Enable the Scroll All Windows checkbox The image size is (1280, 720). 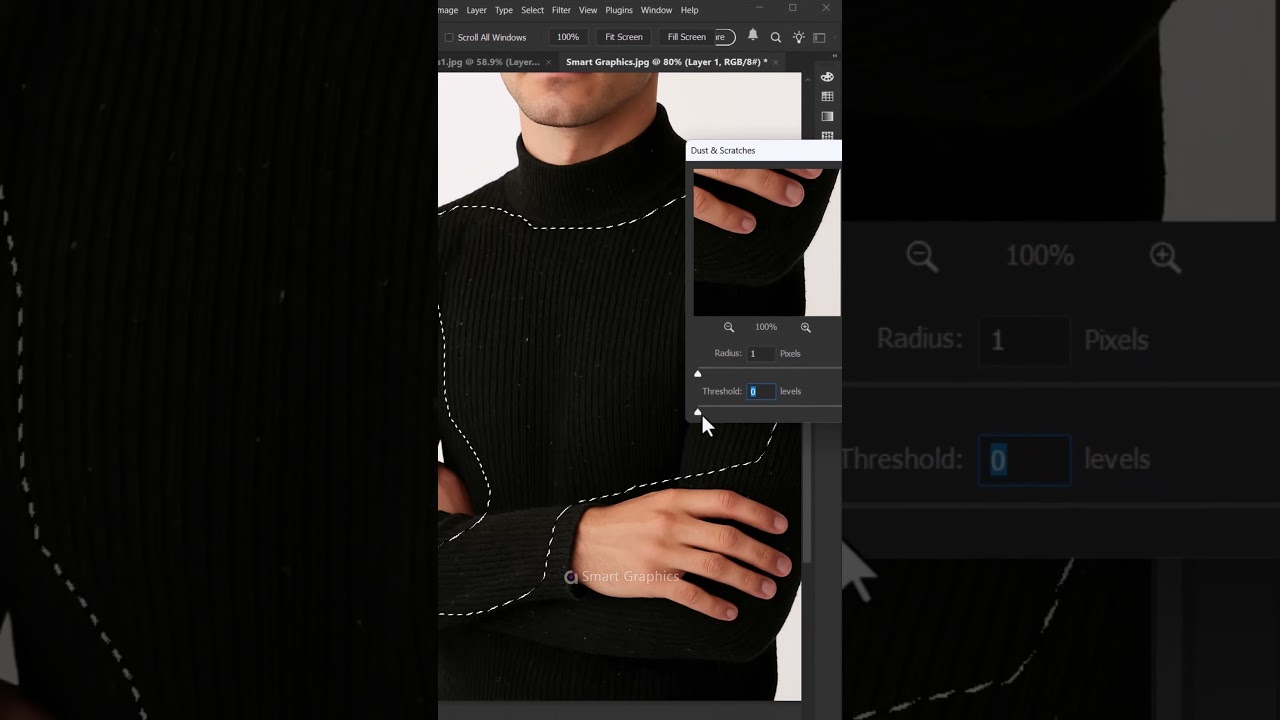pyautogui.click(x=449, y=37)
